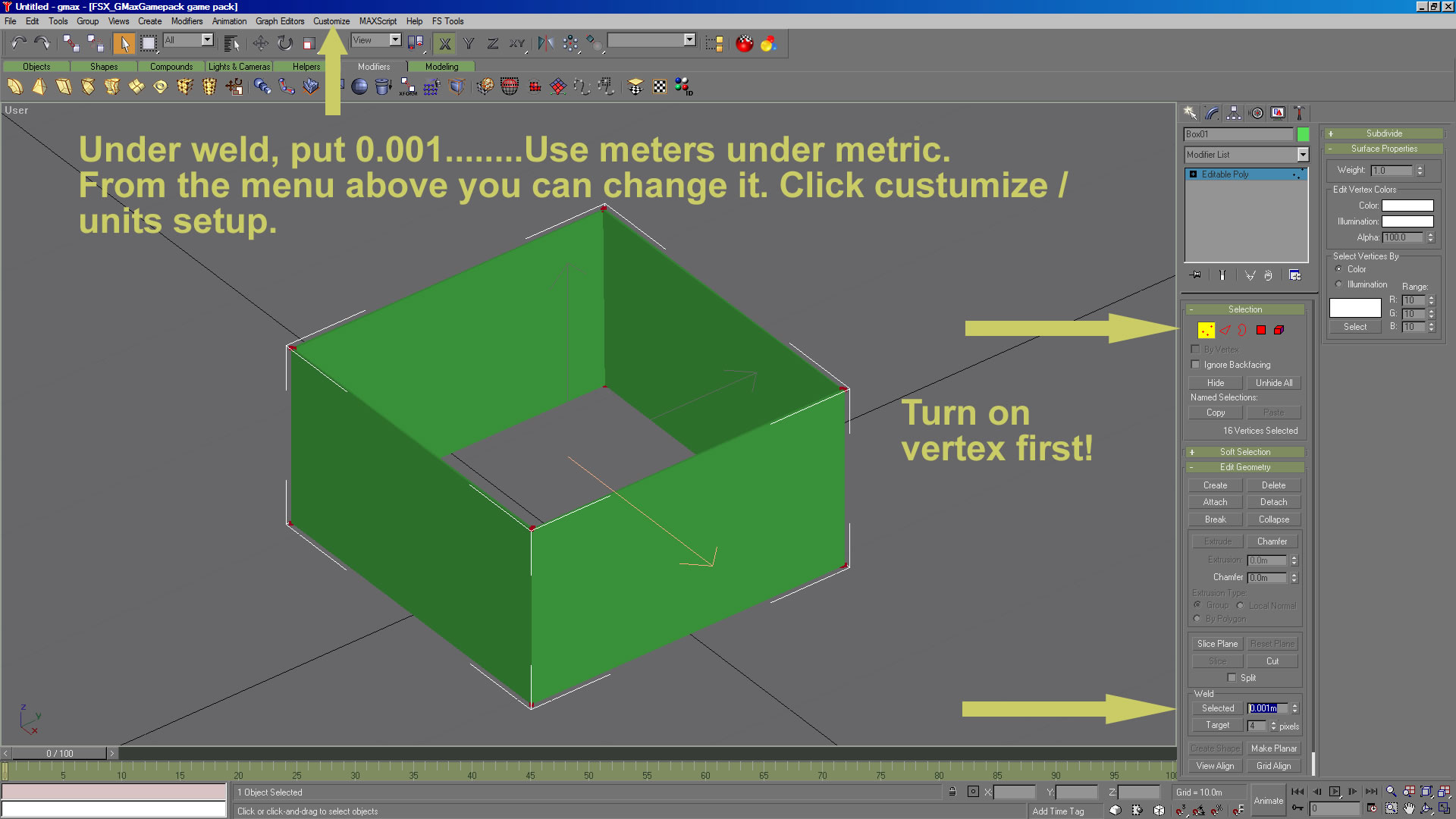
Task: Open the Customize menu
Action: [x=331, y=21]
